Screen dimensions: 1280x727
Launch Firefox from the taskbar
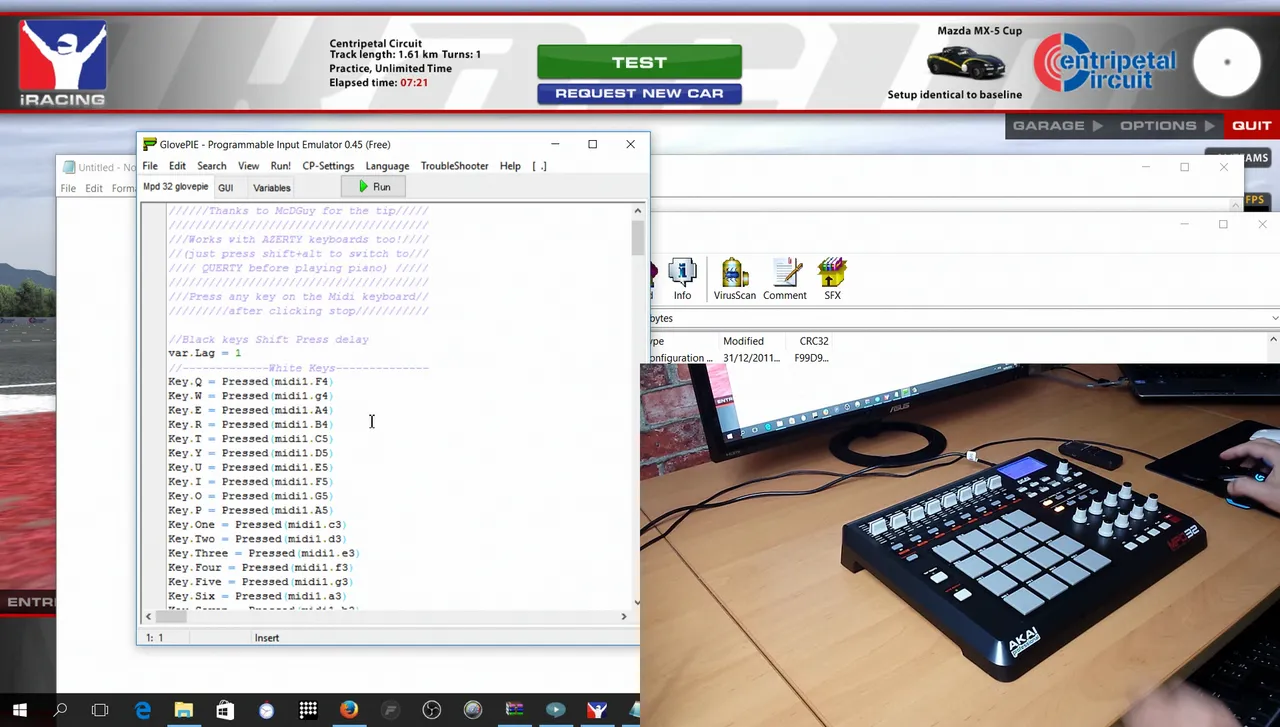tap(349, 710)
